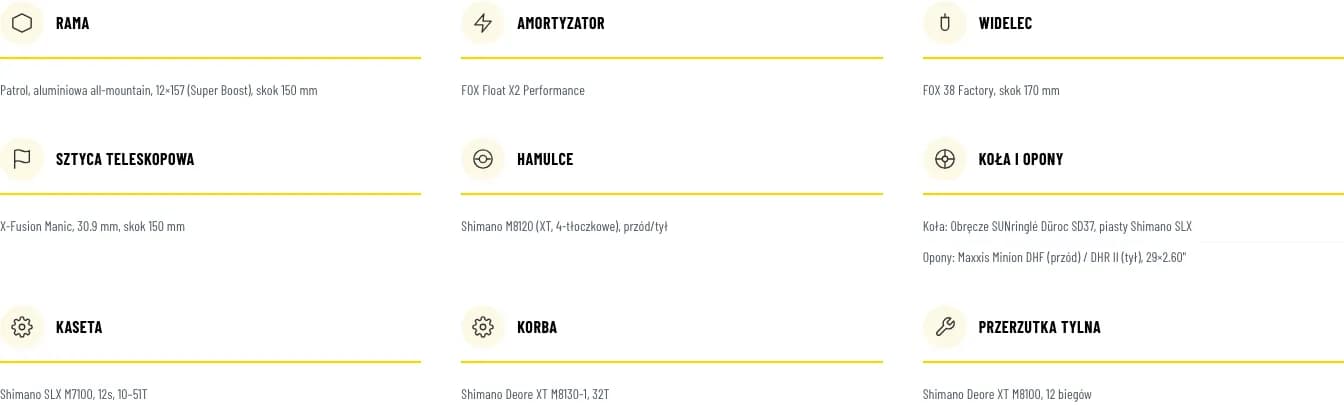The width and height of the screenshot is (1344, 410).
Task: Click the Maxxis Minion tires description line
Action: 1054,257
